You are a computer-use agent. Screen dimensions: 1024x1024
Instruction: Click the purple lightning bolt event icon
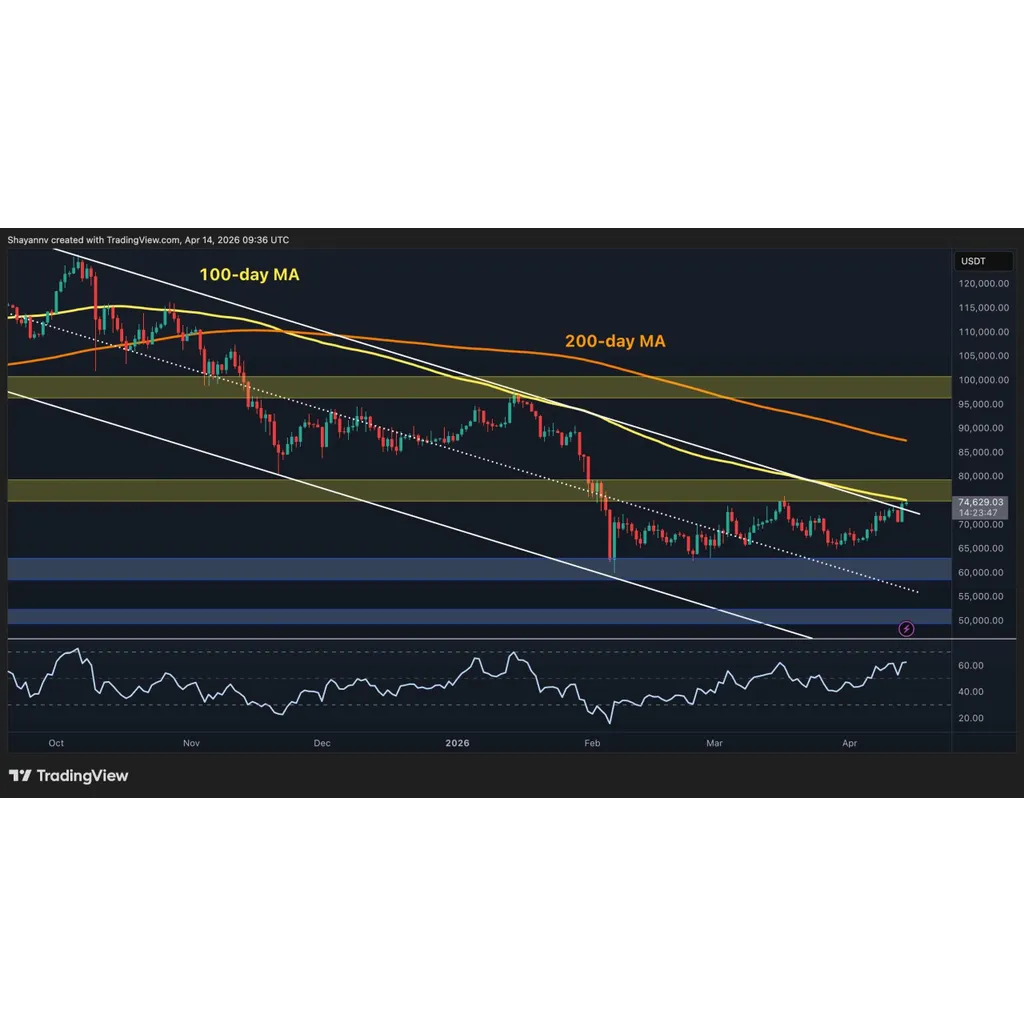pyautogui.click(x=906, y=629)
